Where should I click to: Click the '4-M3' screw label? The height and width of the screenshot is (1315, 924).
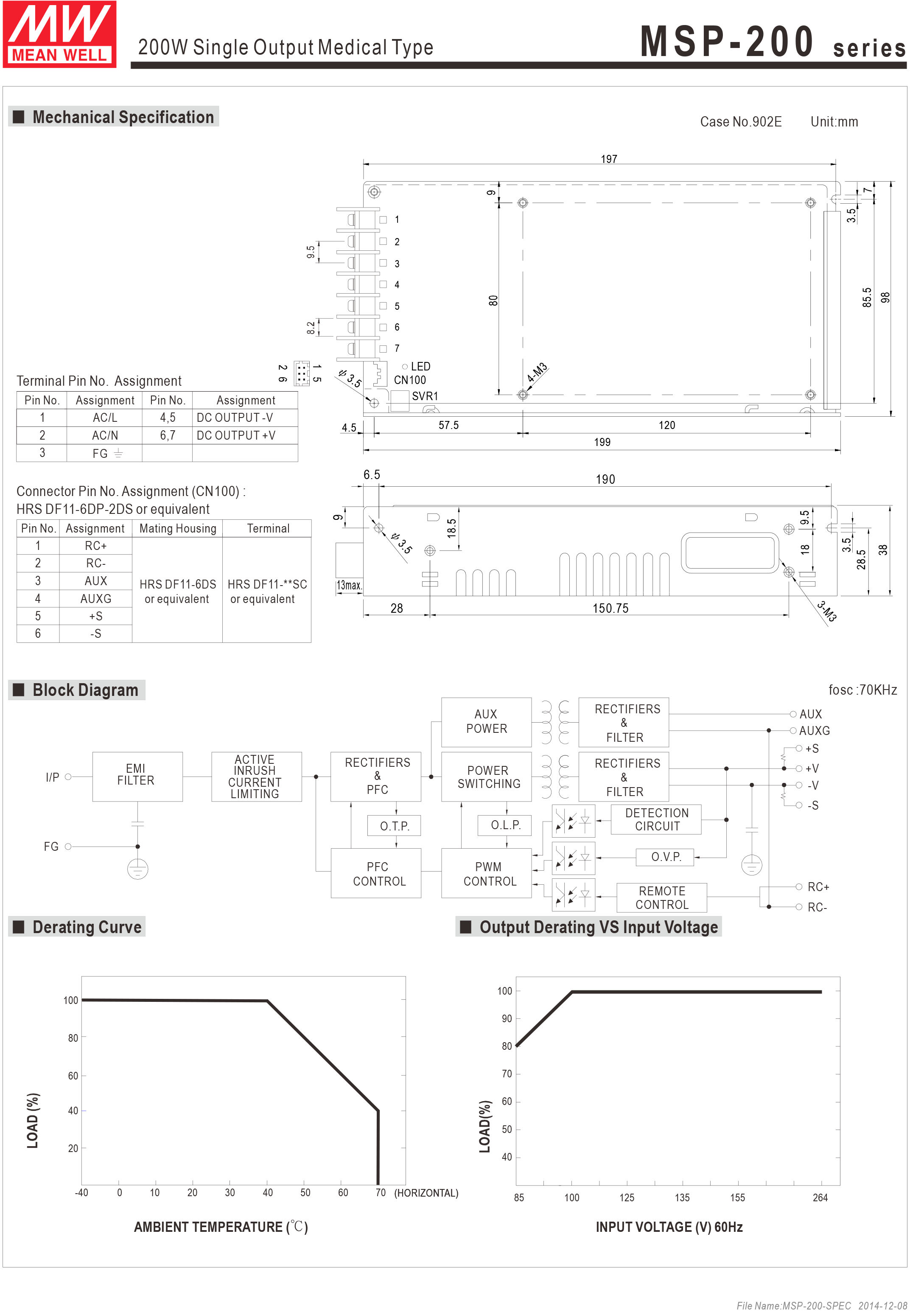pyautogui.click(x=538, y=372)
